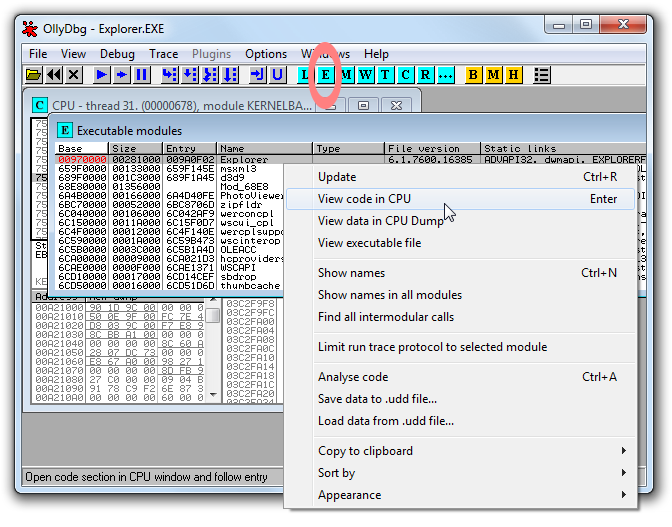Select Save data to .udd file...
Viewport: 672px width, 527px height.
(x=460, y=399)
